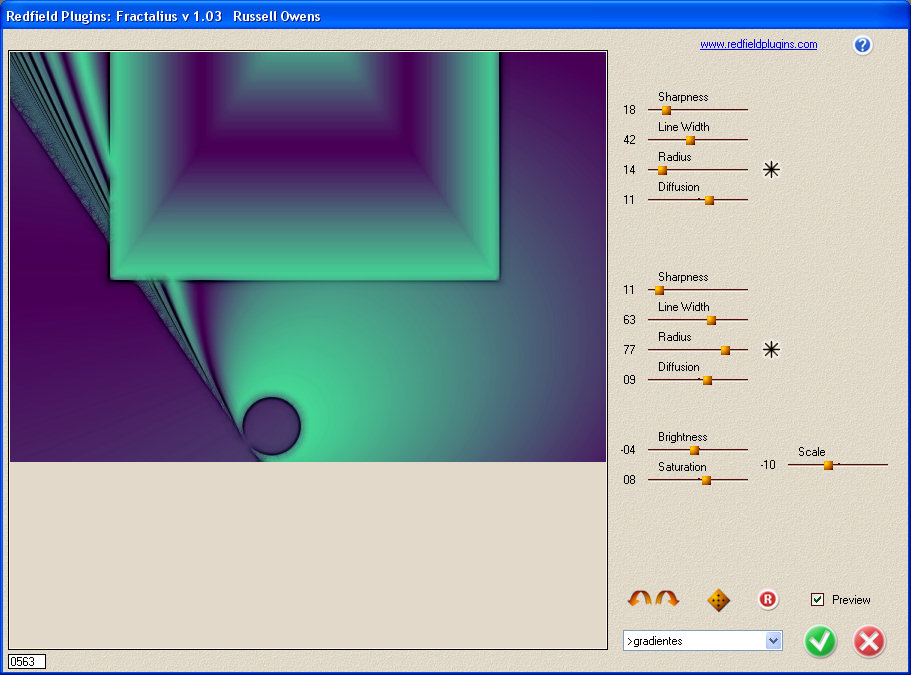This screenshot has height=675, width=911.
Task: Click the upper Radius asterisk icon
Action: click(x=771, y=170)
